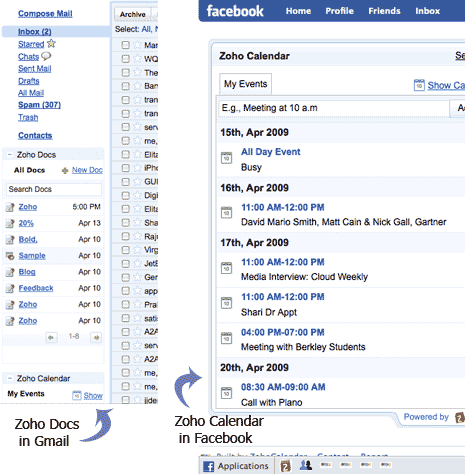Image resolution: width=465 pixels, height=474 pixels.
Task: Click the New Doc link
Action: point(87,170)
